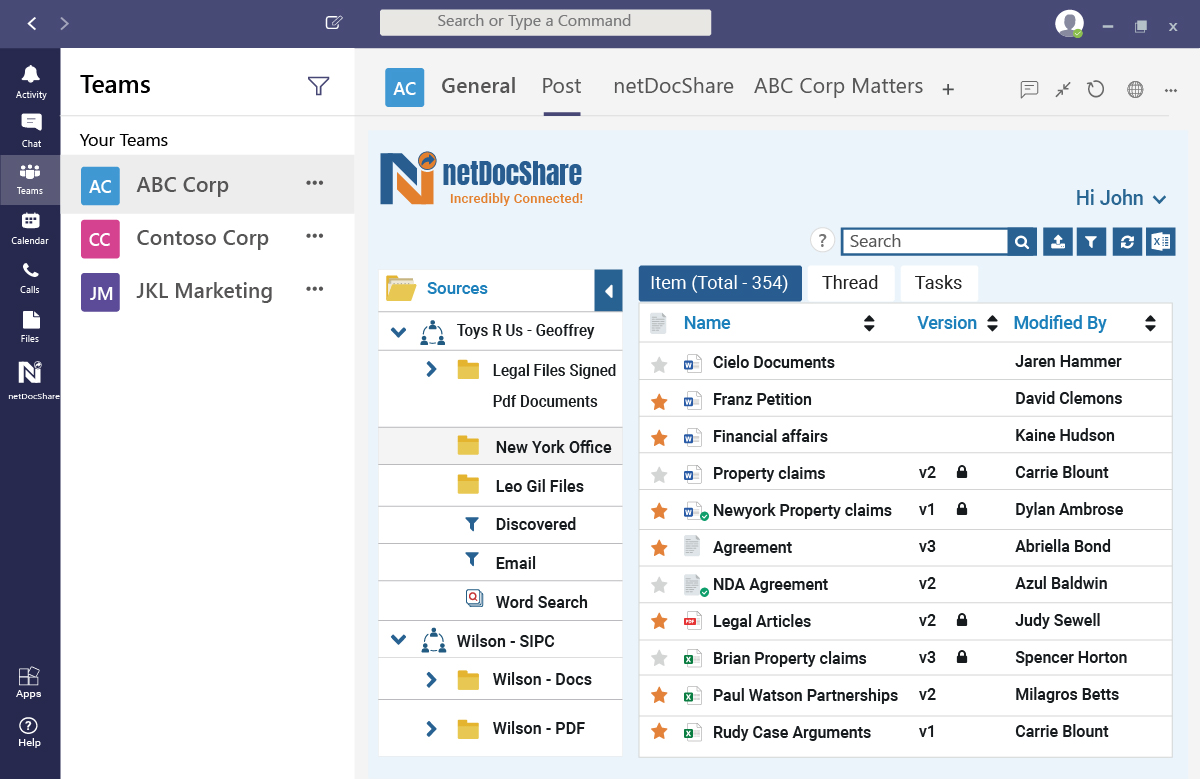The height and width of the screenshot is (779, 1200).
Task: Open the ABC Corp Matters tab
Action: point(838,86)
